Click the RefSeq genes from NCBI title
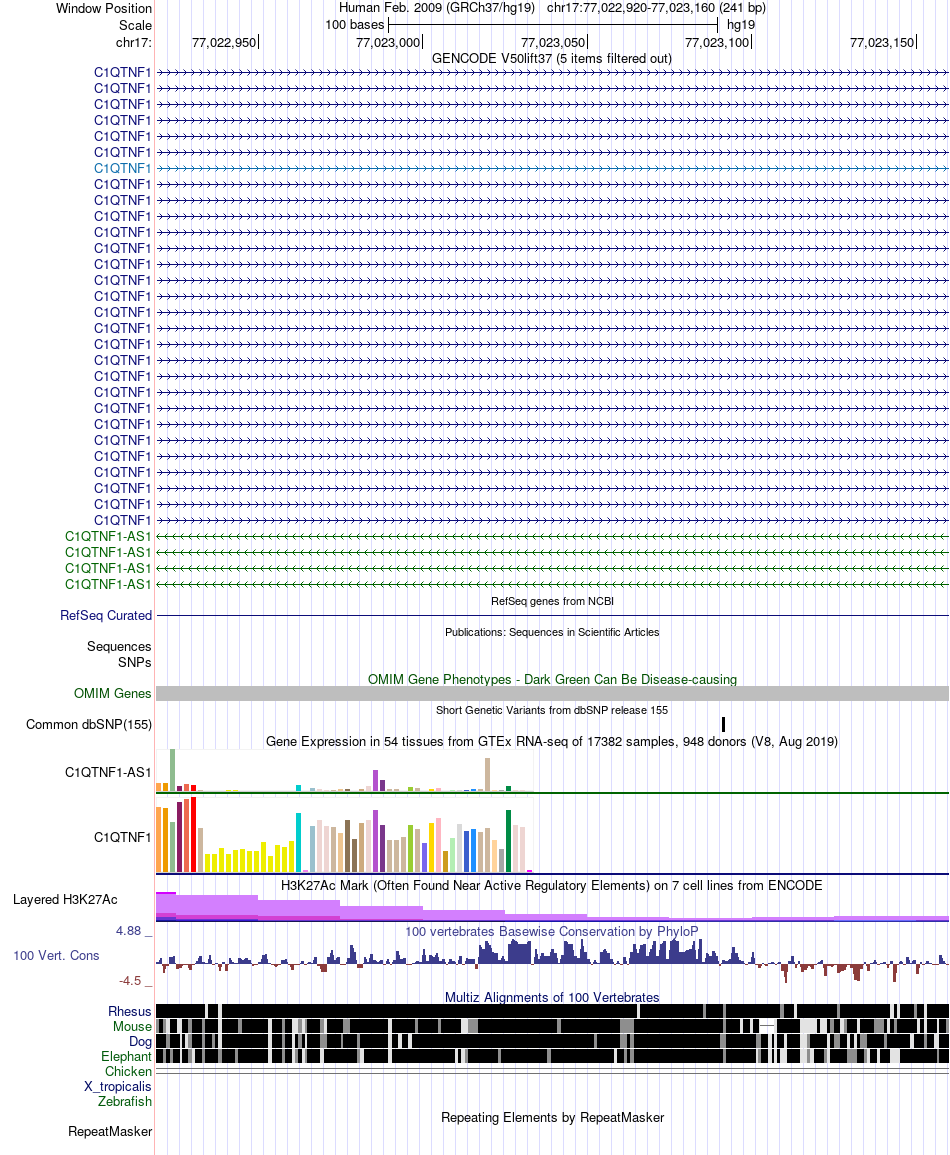The image size is (950, 1155). 552,601
